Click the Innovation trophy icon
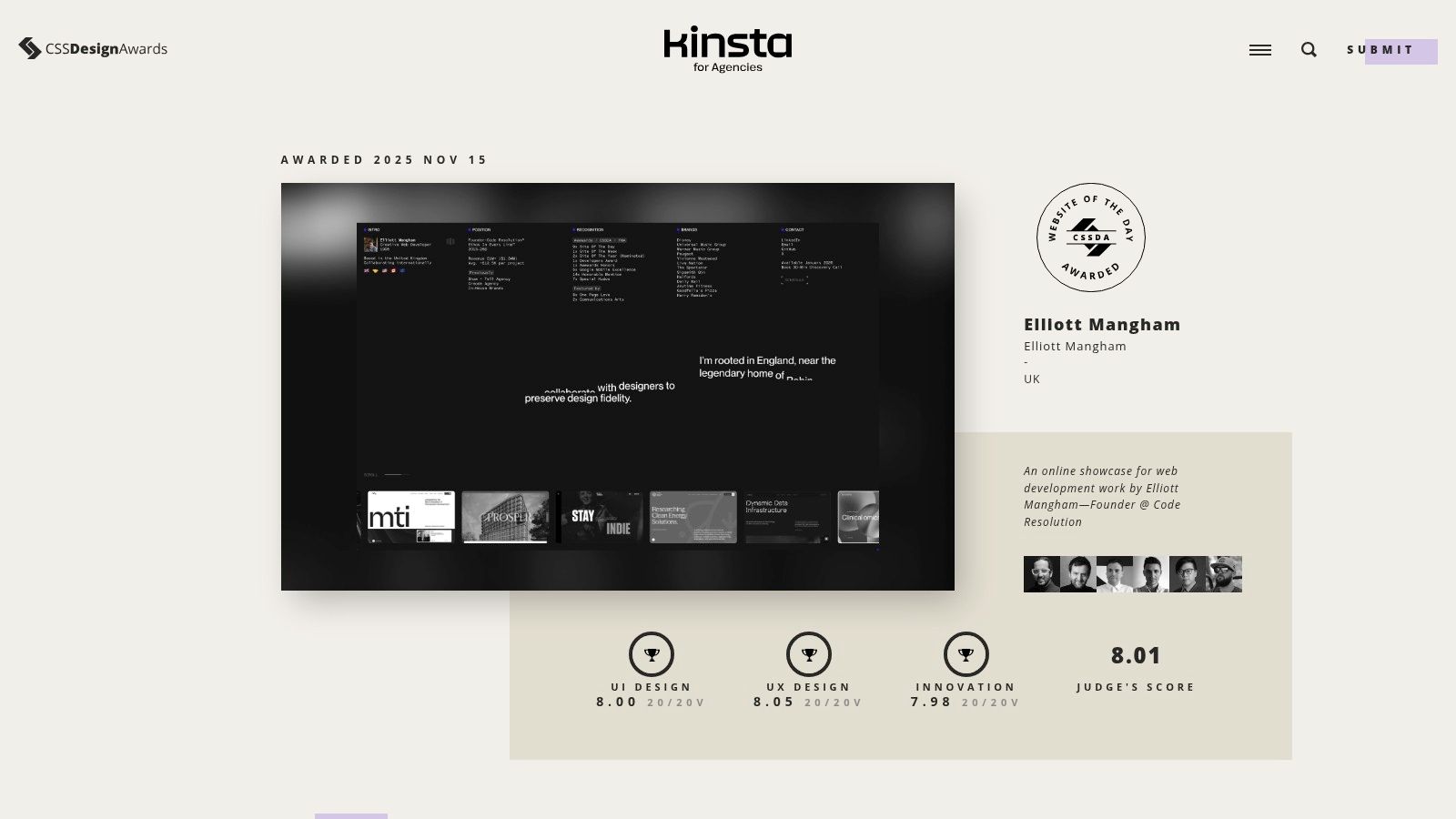The image size is (1456, 819). tap(966, 653)
